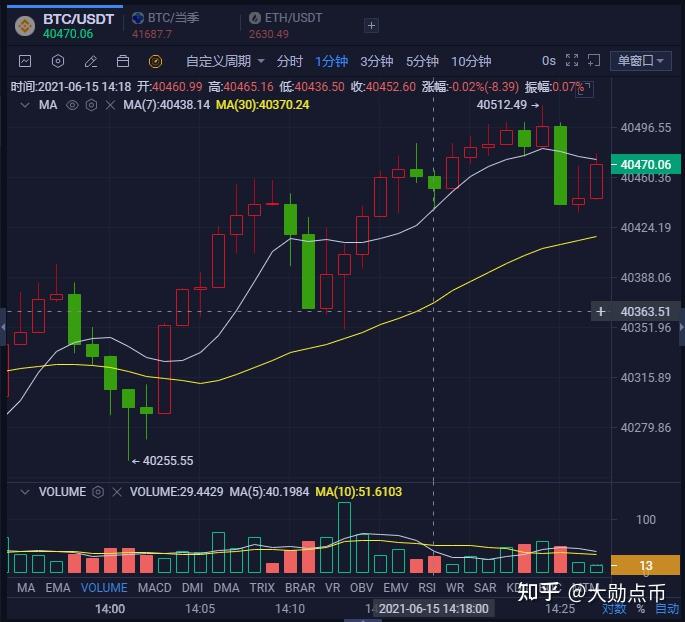Open the custom period dropdown 自定义周期
685x622 pixels.
pyautogui.click(x=225, y=61)
